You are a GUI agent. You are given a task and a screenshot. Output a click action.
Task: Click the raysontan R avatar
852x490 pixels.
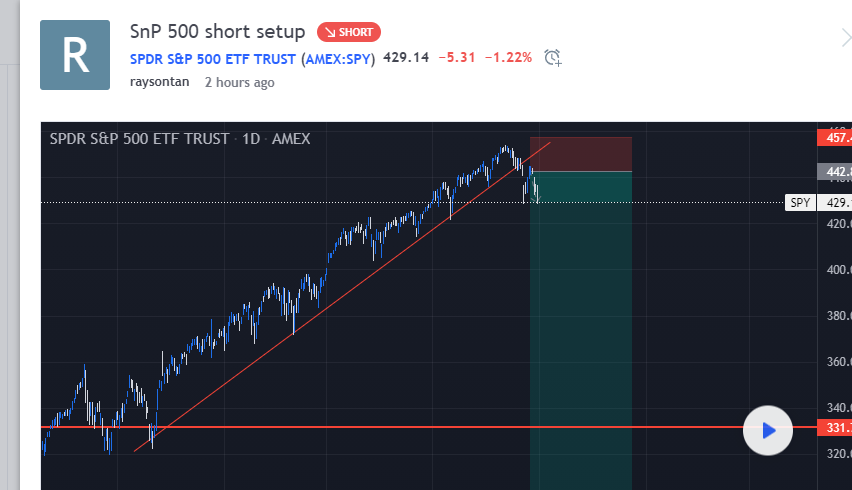coord(75,55)
